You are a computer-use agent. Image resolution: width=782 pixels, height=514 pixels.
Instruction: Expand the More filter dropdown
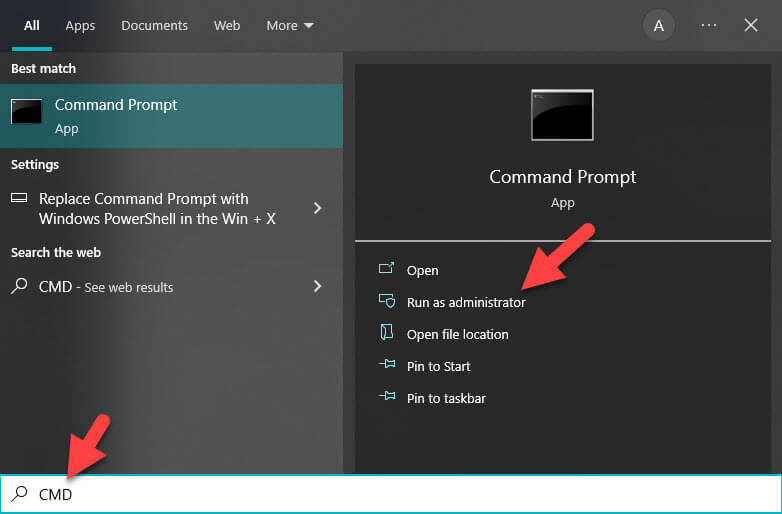pyautogui.click(x=290, y=26)
